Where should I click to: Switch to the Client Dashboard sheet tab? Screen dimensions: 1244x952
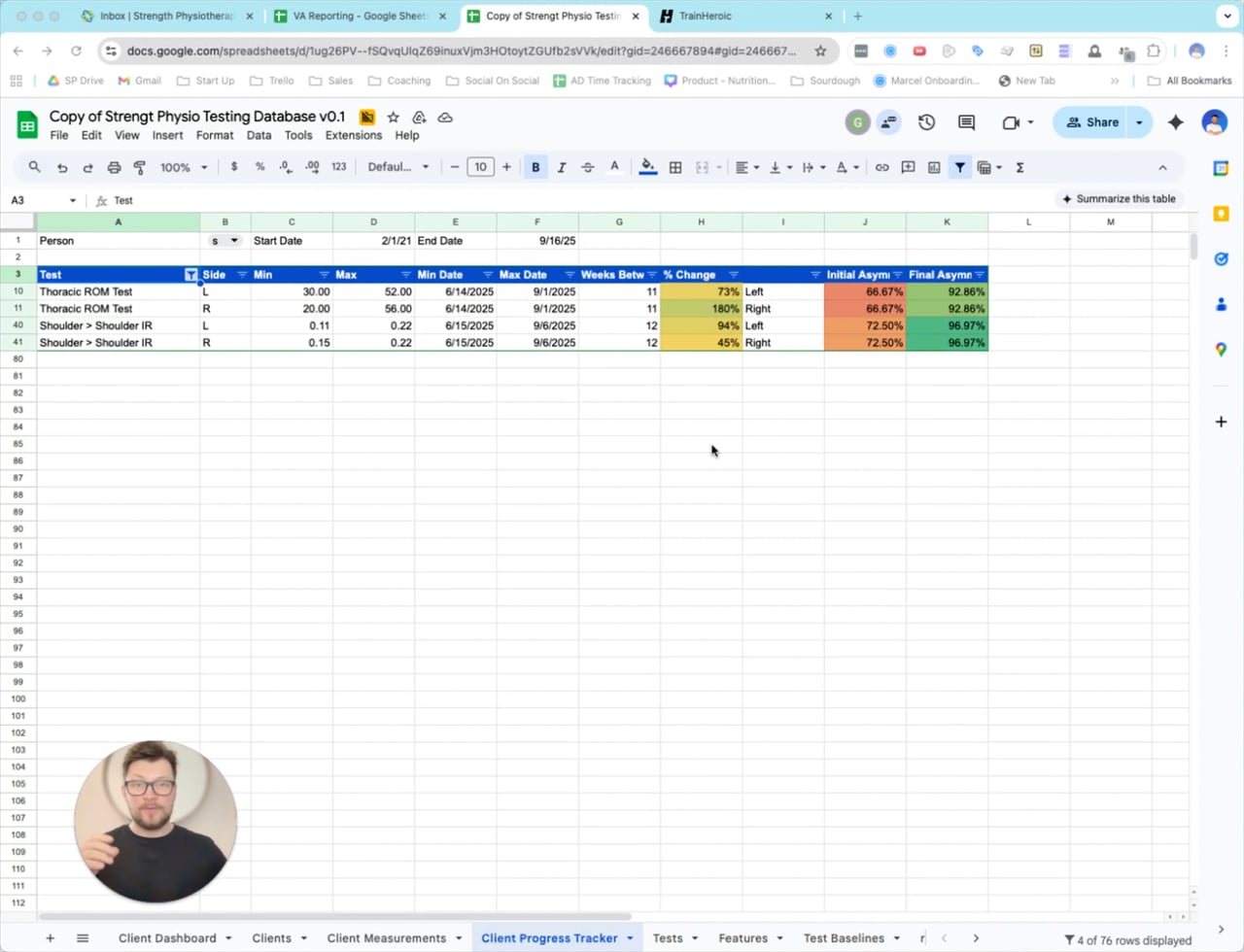(167, 938)
